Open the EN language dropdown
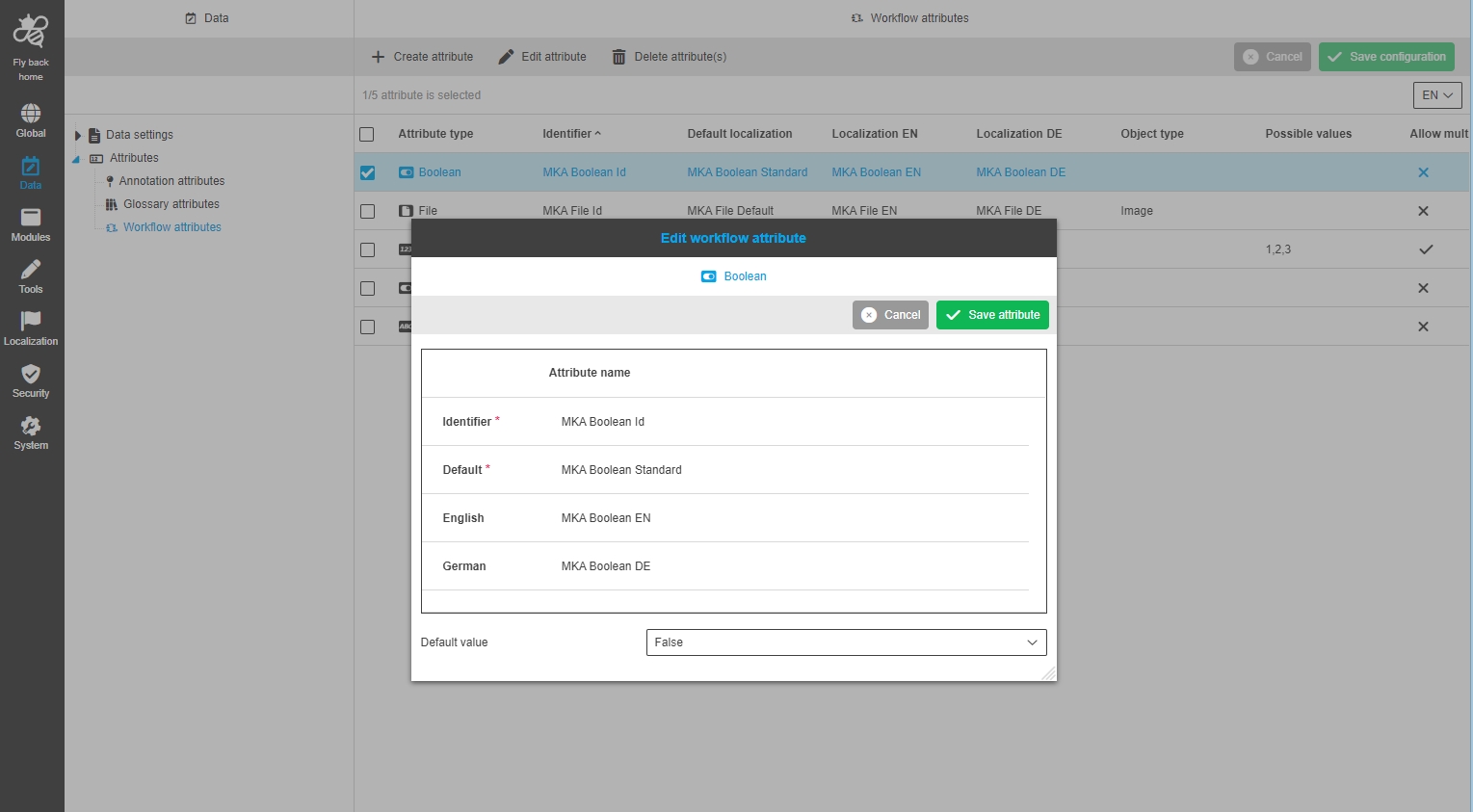 point(1437,95)
